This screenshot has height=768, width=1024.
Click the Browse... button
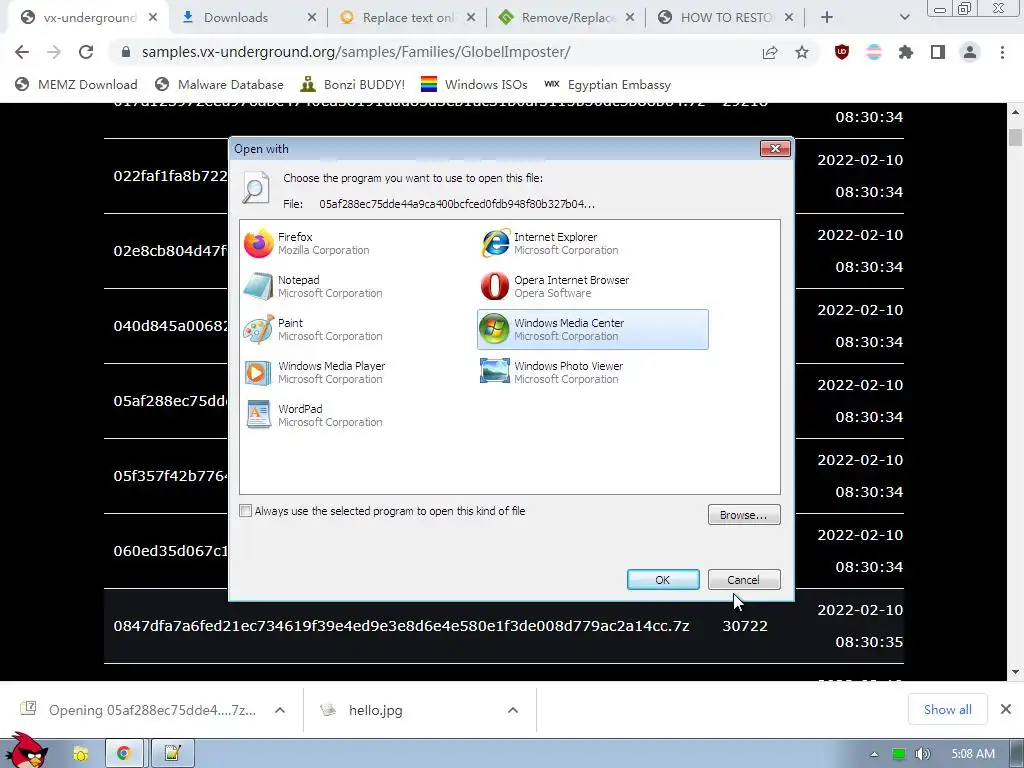click(x=744, y=515)
